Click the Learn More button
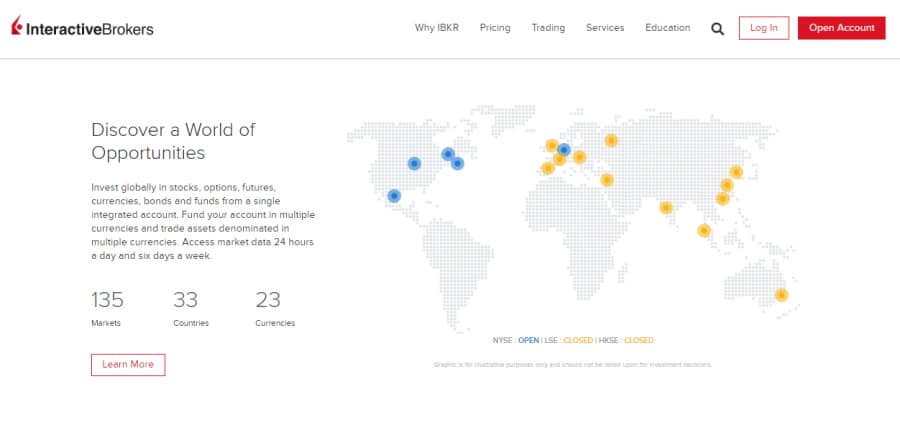This screenshot has height=438, width=900. 128,365
